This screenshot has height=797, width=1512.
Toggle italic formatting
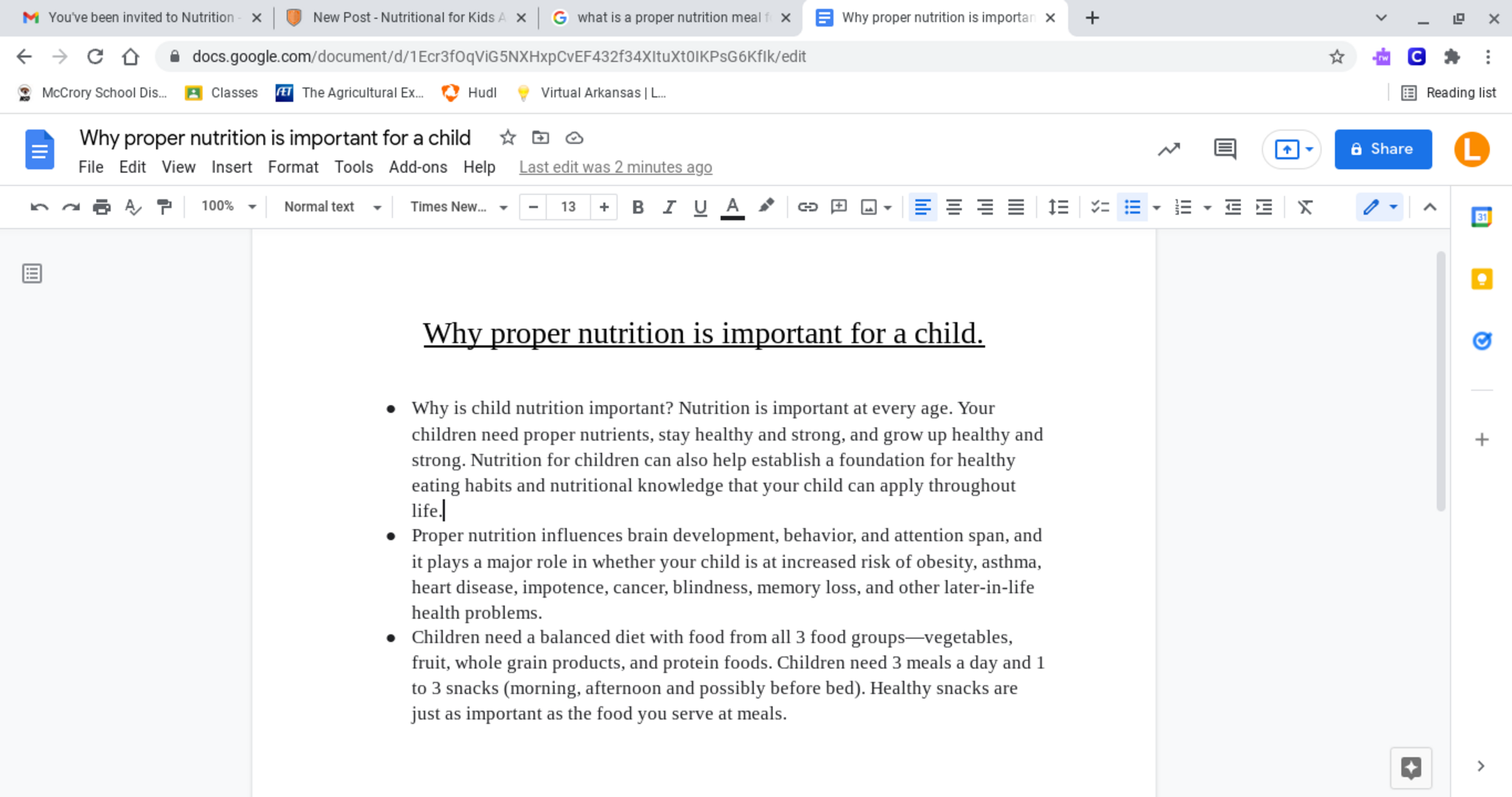tap(669, 208)
